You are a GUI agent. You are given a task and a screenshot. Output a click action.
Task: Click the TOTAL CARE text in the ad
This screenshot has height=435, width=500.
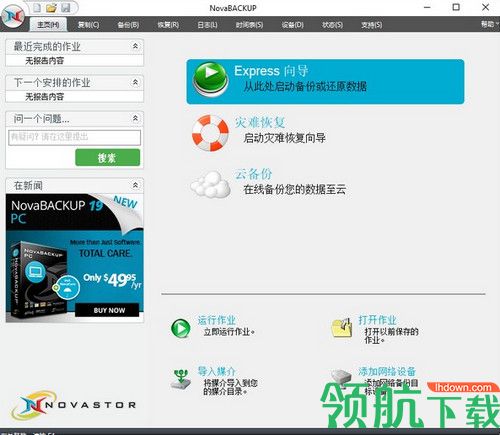tap(105, 253)
